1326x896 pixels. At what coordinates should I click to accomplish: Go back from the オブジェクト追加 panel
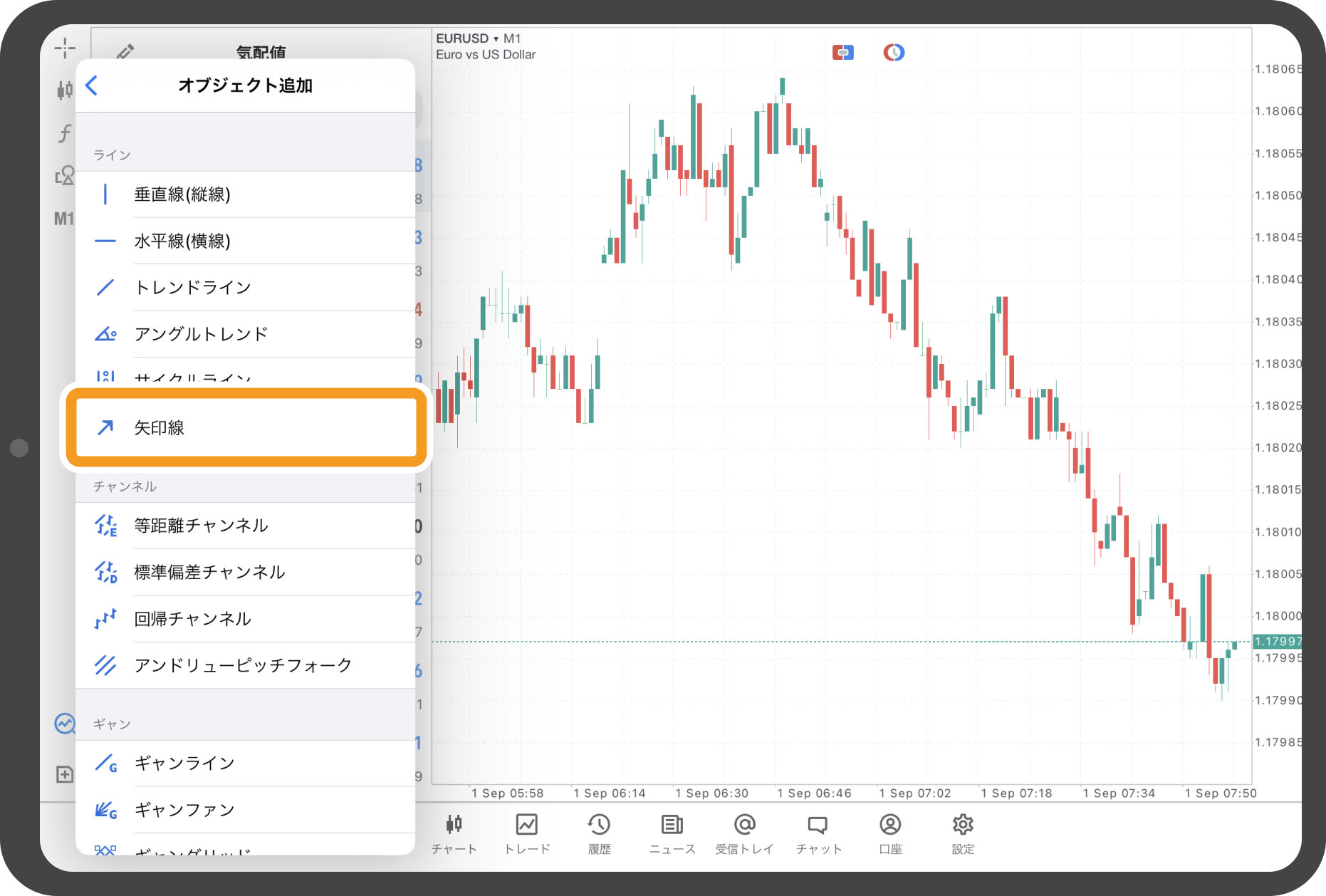[x=92, y=85]
